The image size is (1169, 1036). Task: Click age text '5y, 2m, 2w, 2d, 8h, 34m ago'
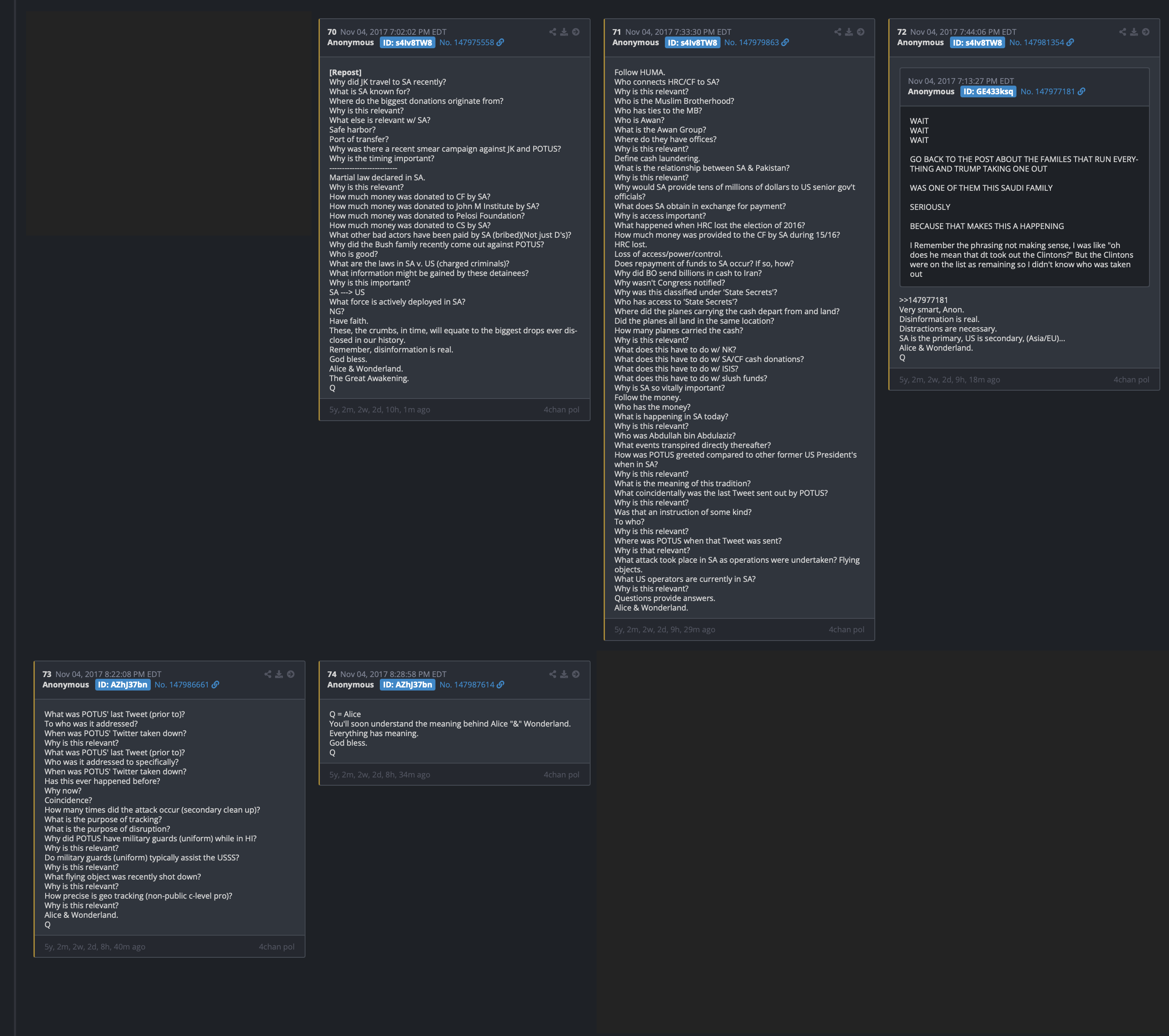[380, 774]
